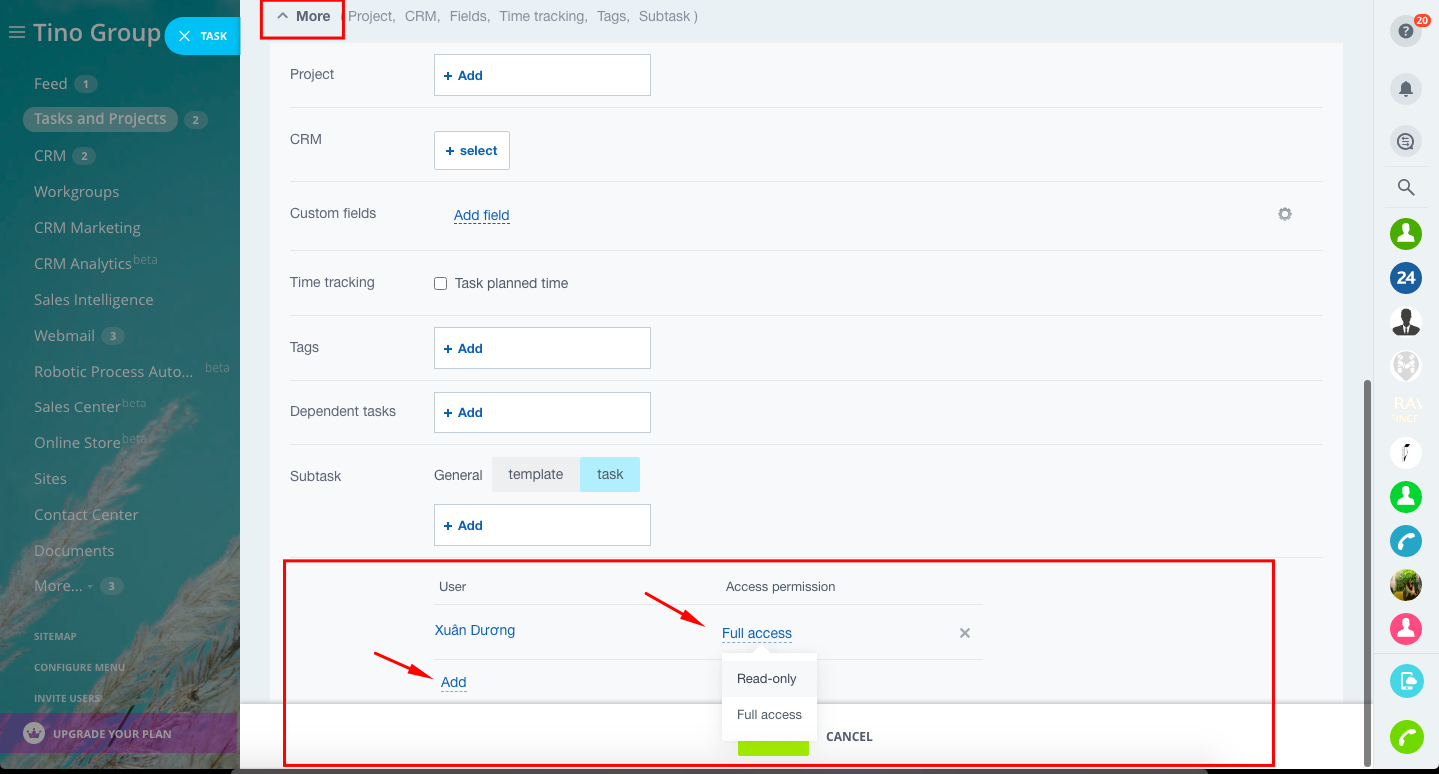Open the white avatar with pen

(x=1406, y=453)
